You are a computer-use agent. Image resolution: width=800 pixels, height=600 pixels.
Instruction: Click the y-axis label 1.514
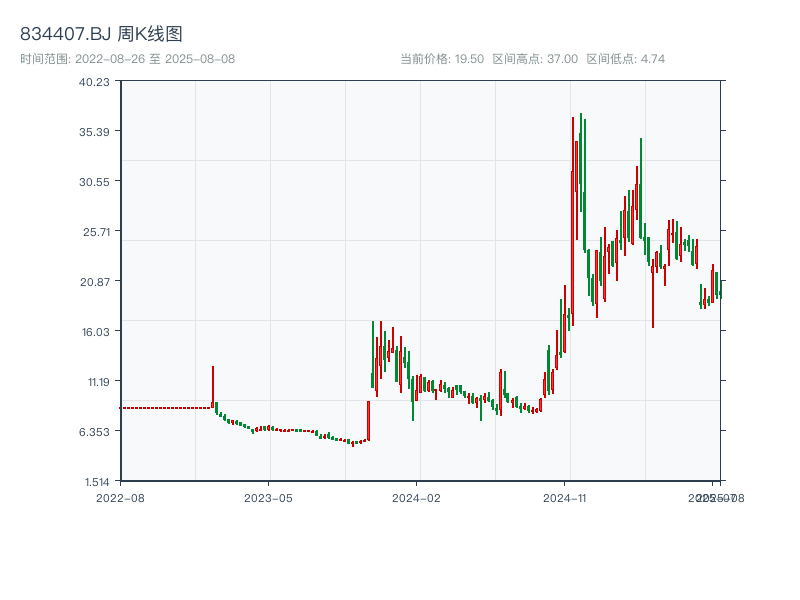[97, 482]
